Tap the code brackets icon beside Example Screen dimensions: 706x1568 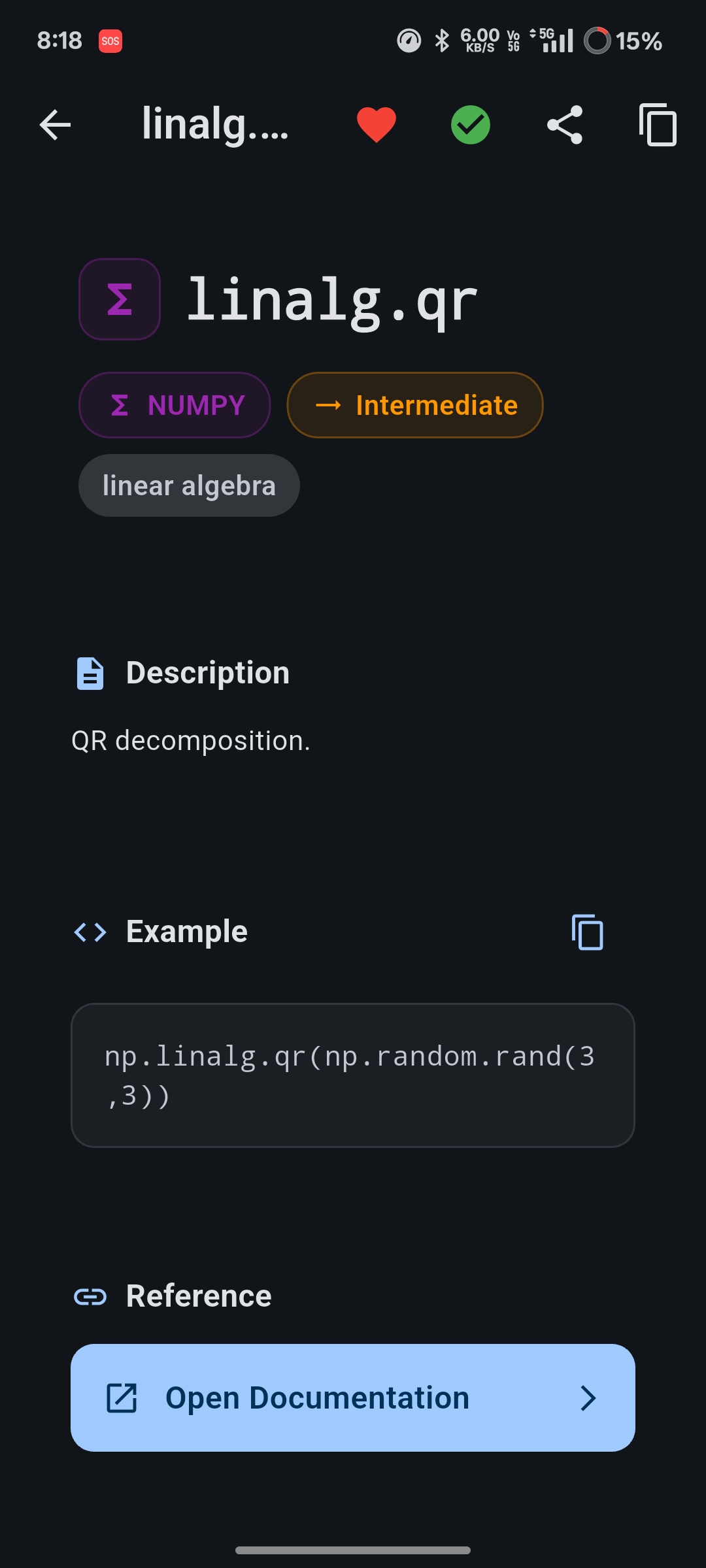click(90, 932)
